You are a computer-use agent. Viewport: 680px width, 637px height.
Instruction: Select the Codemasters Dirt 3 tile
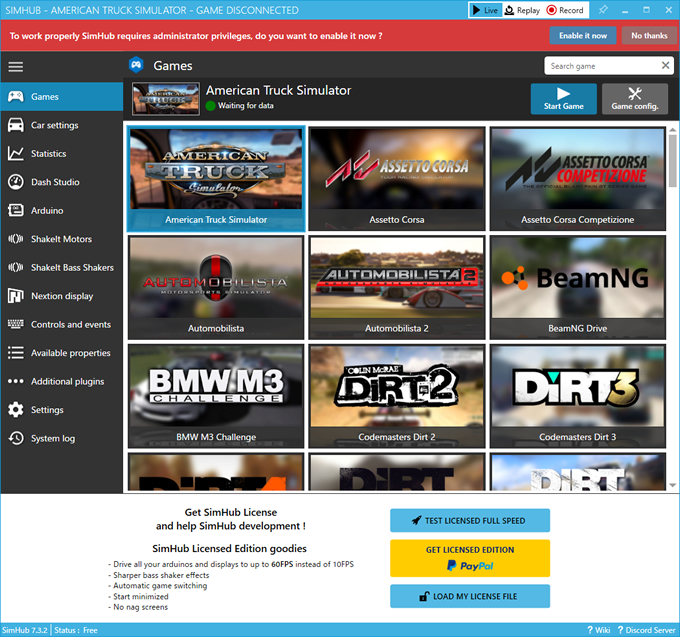(x=577, y=396)
